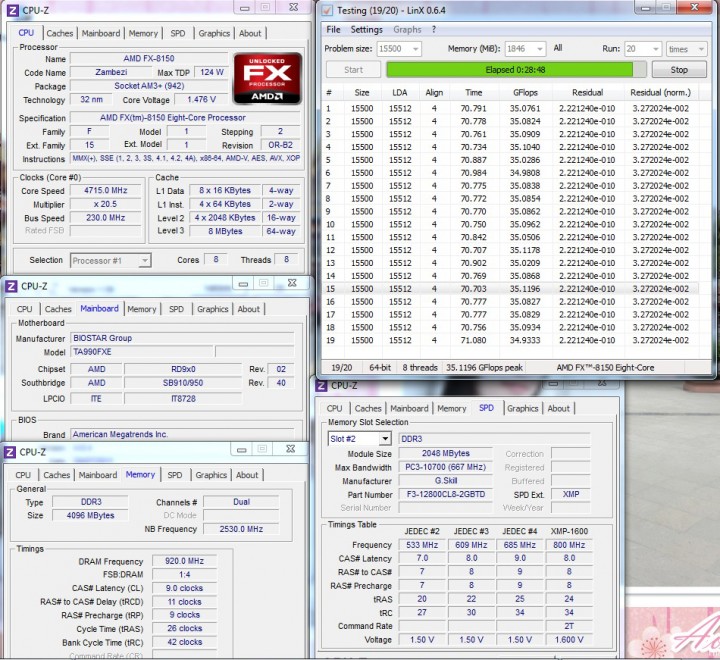720x660 pixels.
Task: Select result row 6 with 34.9808 GFlops
Action: tap(510, 173)
